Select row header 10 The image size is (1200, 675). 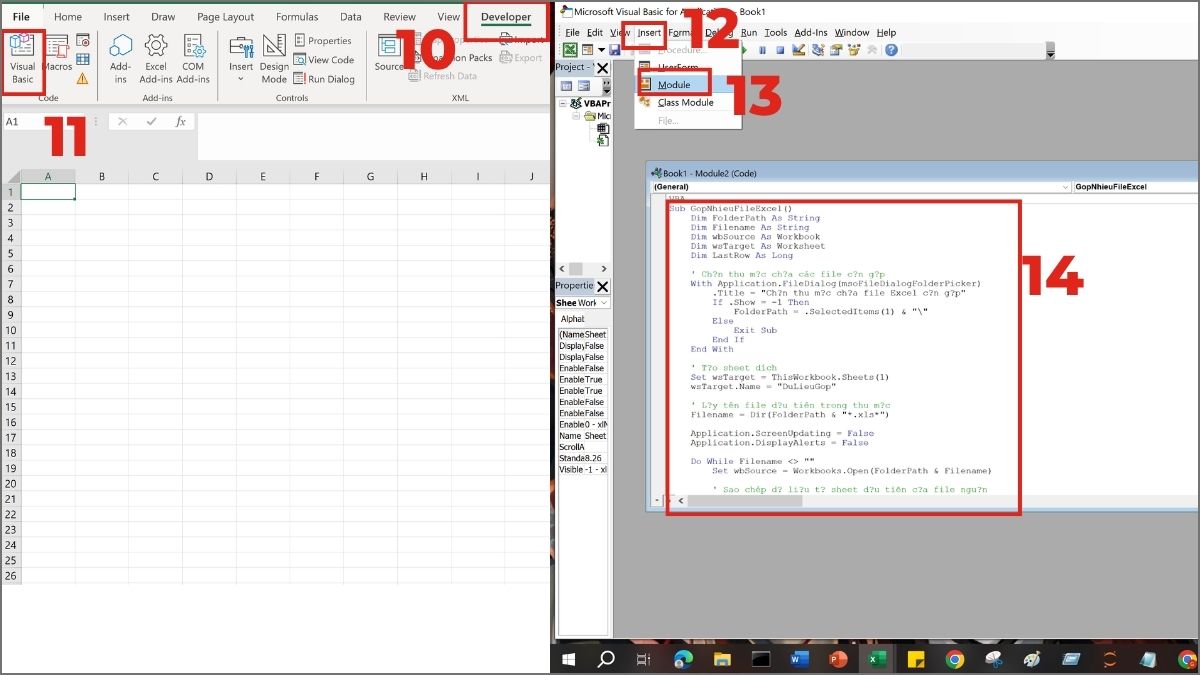(x=10, y=330)
